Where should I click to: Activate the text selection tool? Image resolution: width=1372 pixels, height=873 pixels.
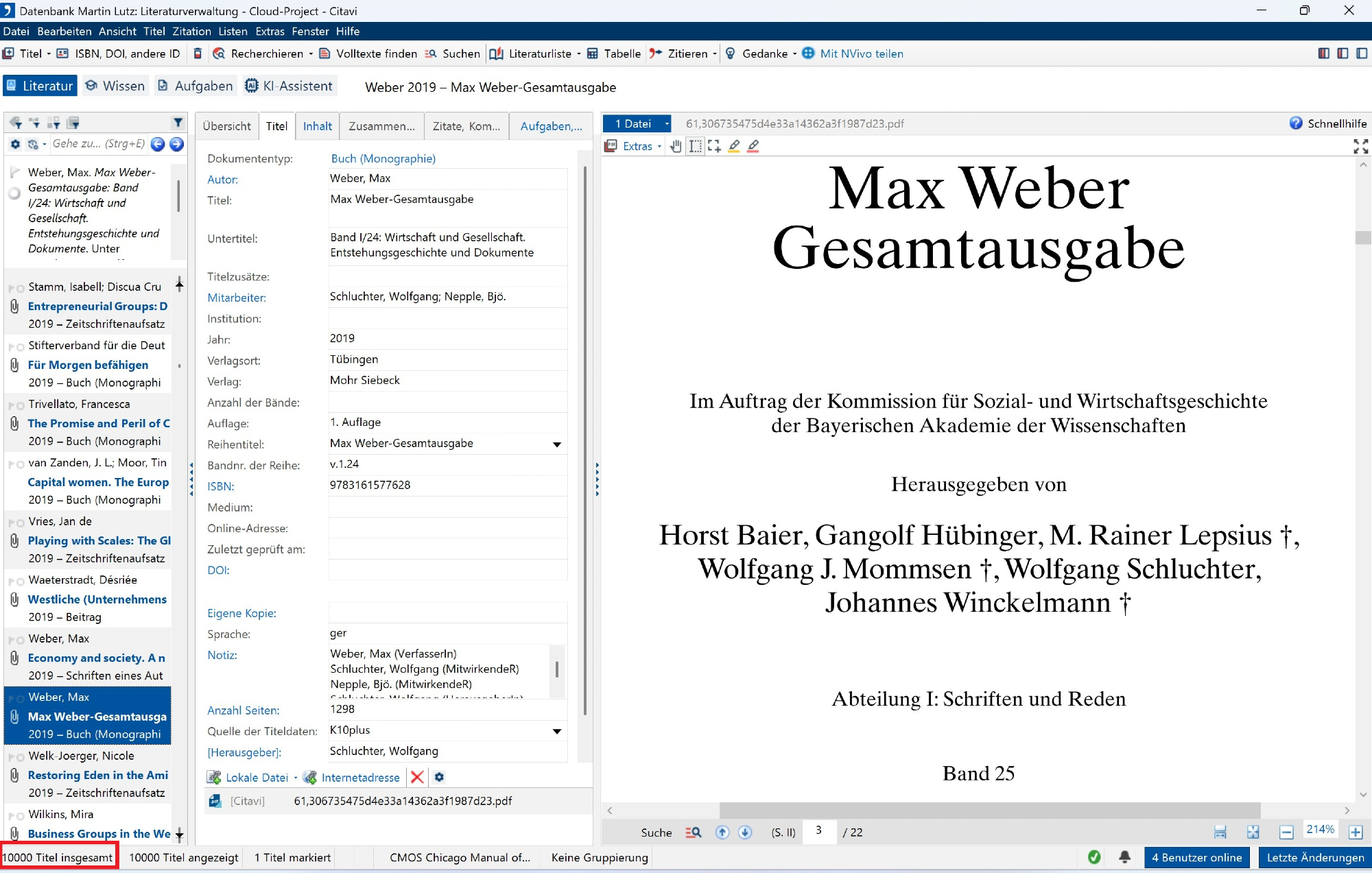click(695, 146)
